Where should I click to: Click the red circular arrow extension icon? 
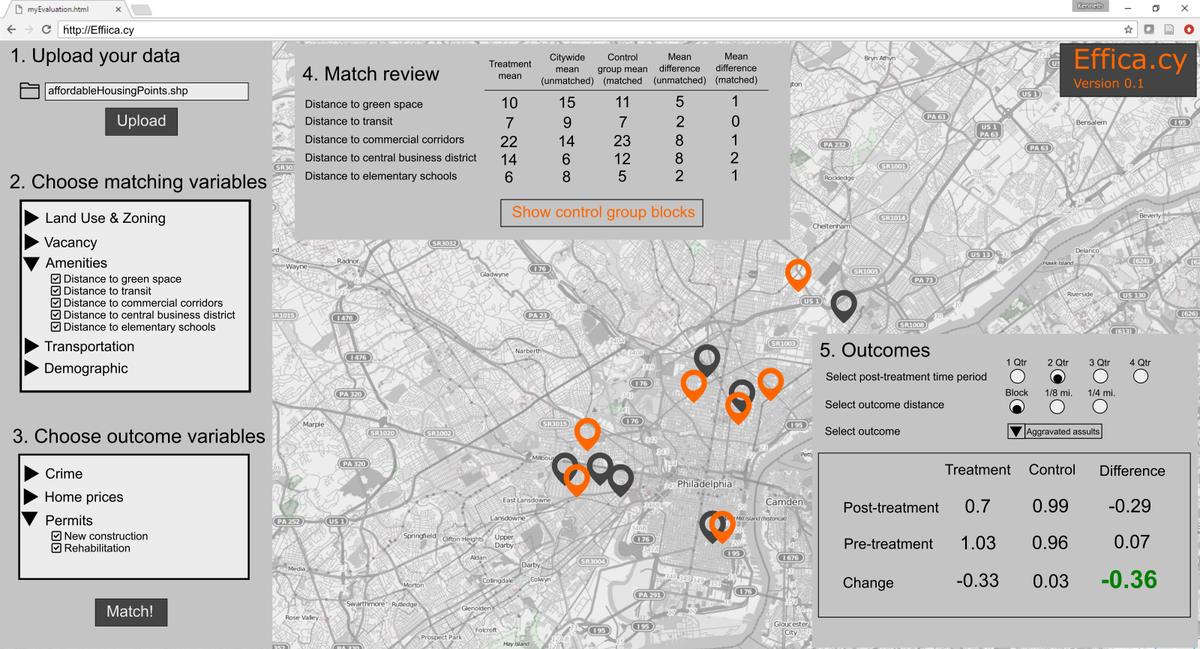[1187, 29]
